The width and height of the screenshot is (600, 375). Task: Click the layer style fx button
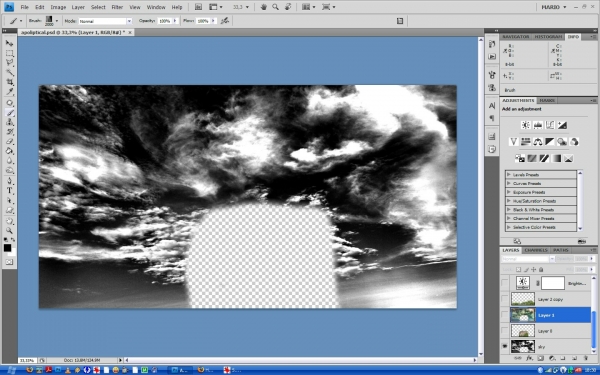pyautogui.click(x=529, y=359)
